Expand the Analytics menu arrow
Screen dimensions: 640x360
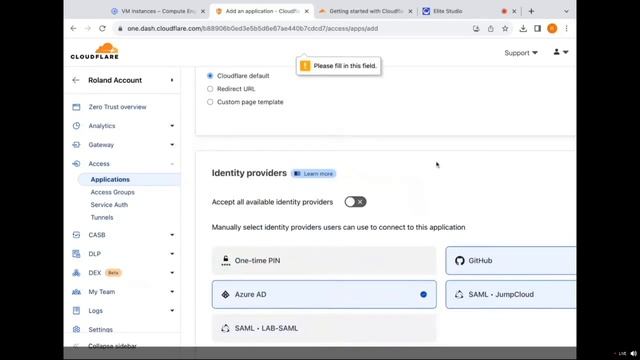click(172, 126)
